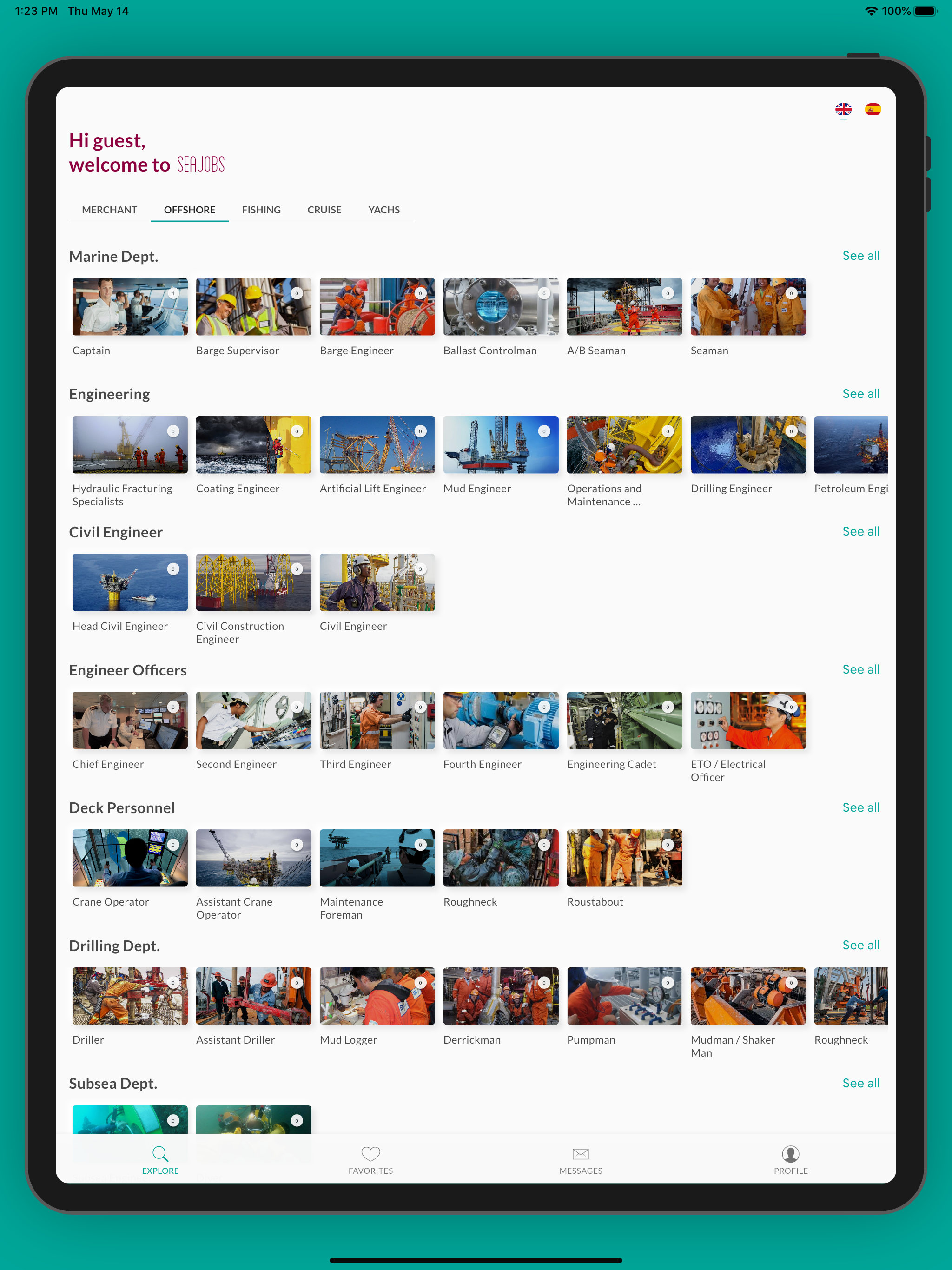Click the 'Roustabout' job label

point(595,902)
